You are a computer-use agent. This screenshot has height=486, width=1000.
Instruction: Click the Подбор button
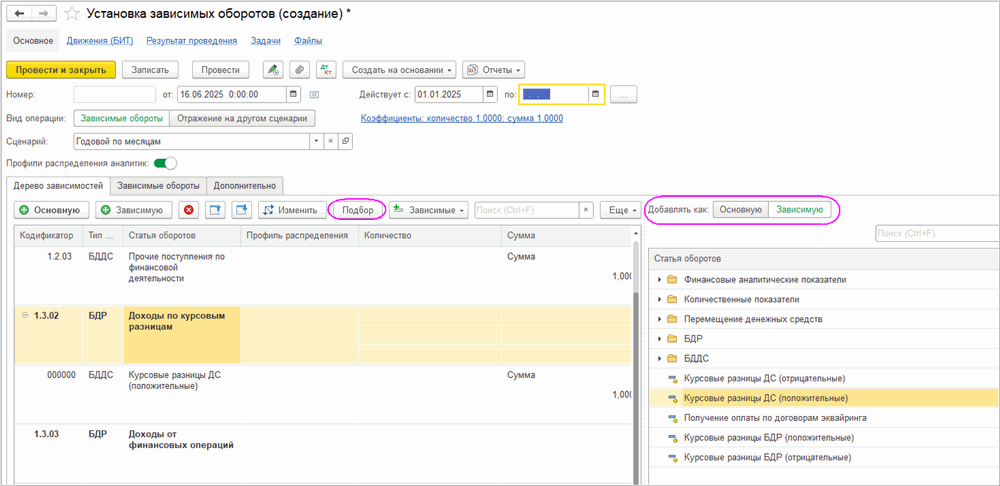click(x=358, y=210)
